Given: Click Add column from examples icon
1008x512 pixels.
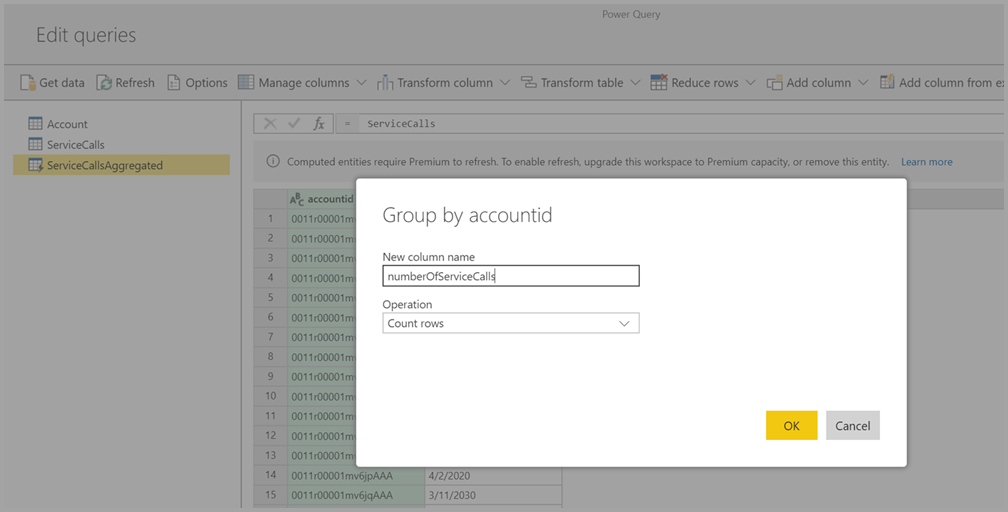Looking at the screenshot, I should 887,83.
